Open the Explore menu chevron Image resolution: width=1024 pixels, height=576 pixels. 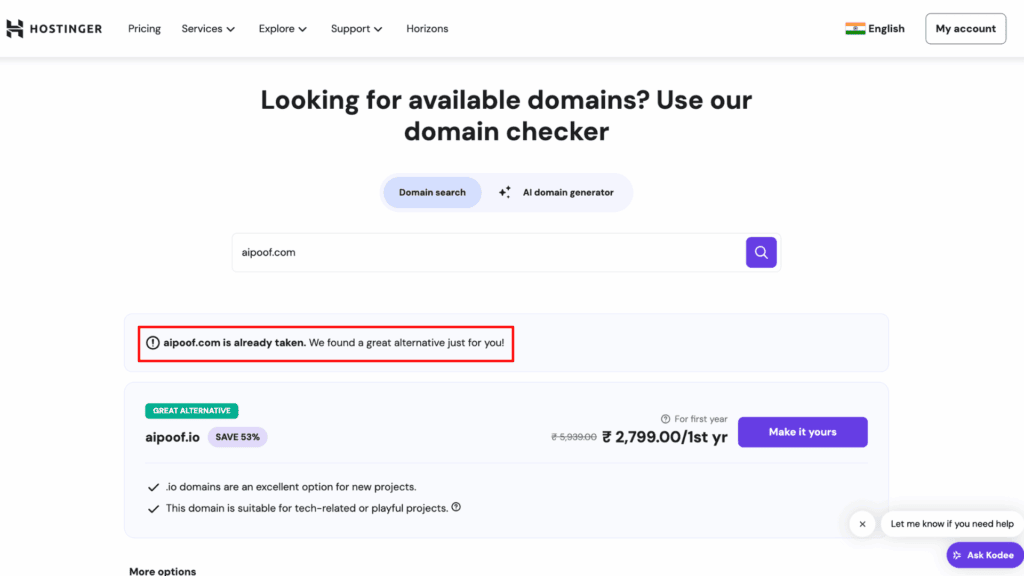(303, 28)
